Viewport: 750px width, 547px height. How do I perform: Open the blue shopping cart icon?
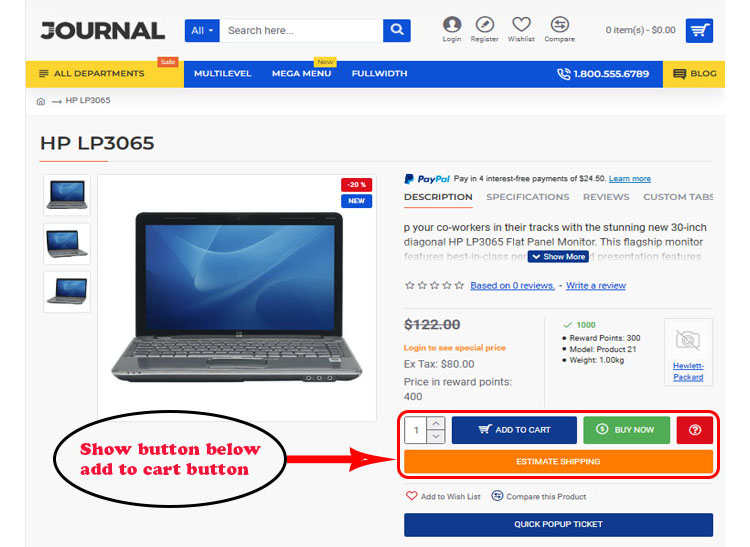point(699,31)
